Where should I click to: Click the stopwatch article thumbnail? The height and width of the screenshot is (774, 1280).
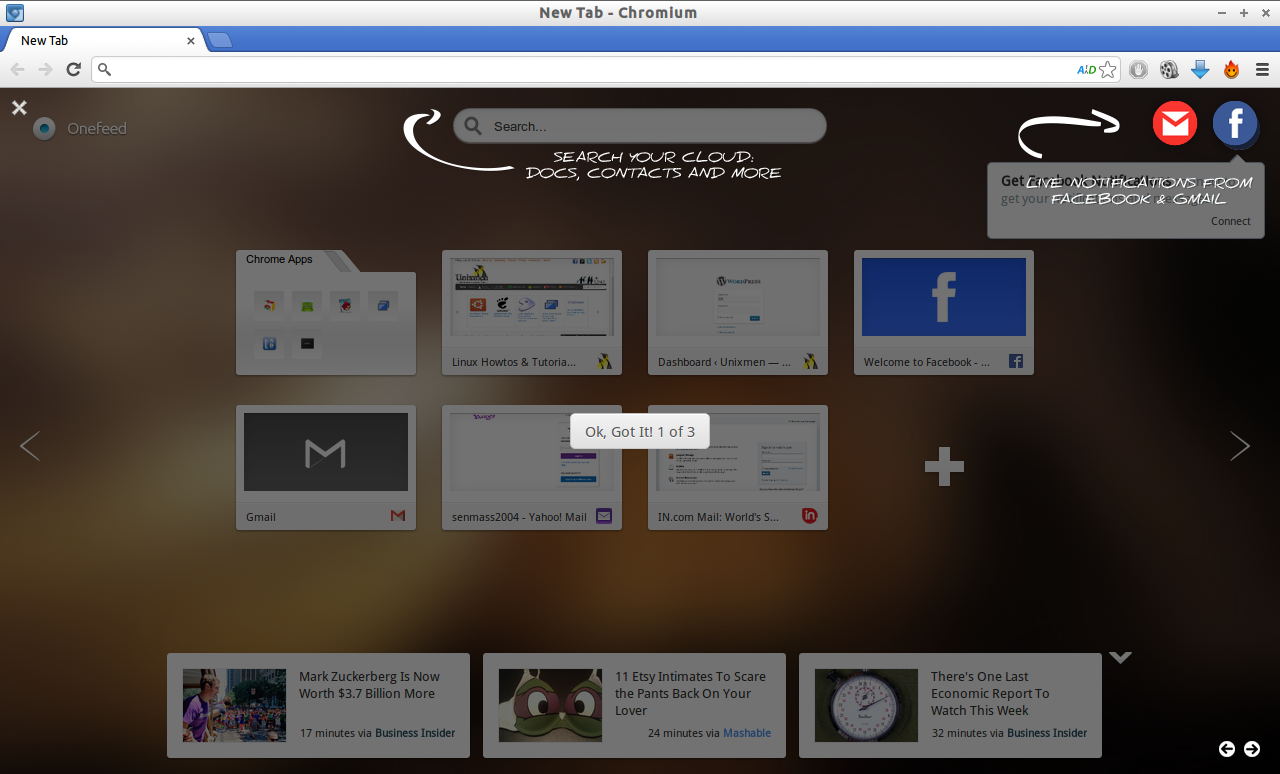[866, 705]
